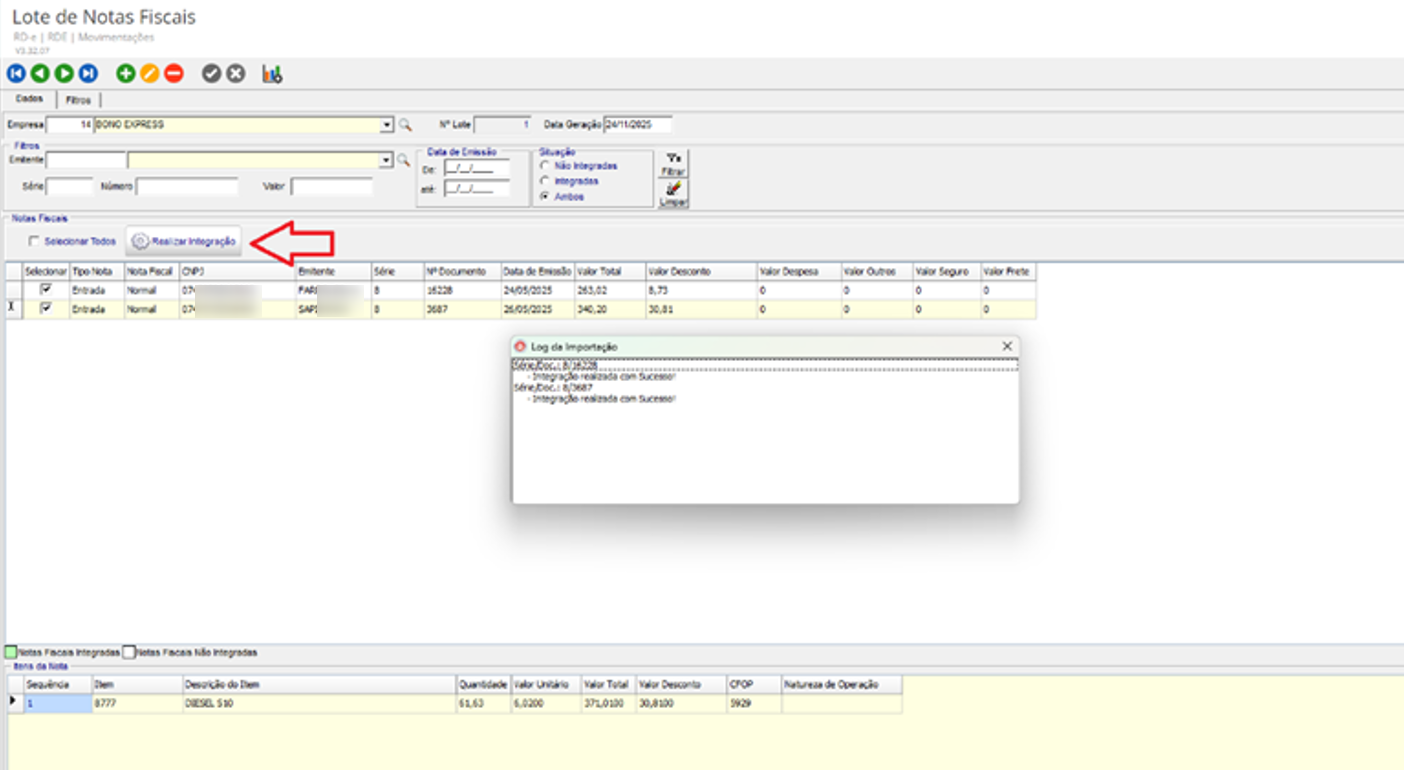Click the Nº Lote field
The image size is (1404, 770).
[503, 125]
